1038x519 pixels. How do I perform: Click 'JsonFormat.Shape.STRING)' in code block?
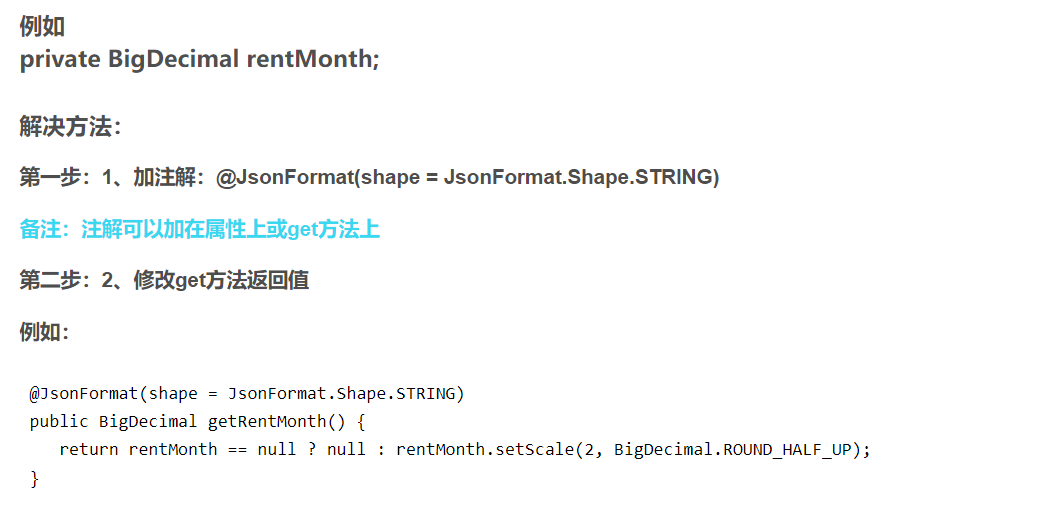[346, 394]
